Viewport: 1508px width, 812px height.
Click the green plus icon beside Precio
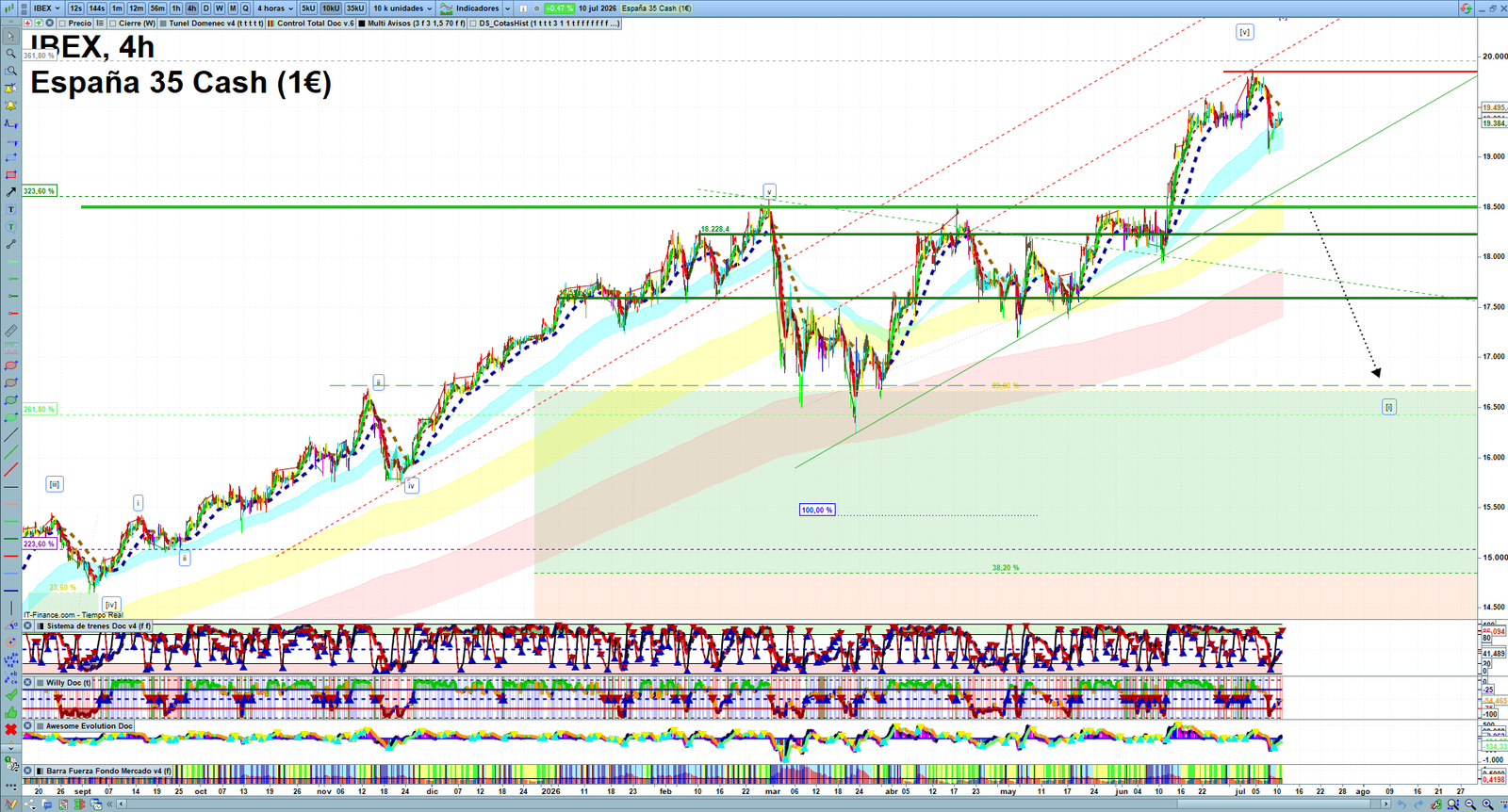(x=39, y=23)
